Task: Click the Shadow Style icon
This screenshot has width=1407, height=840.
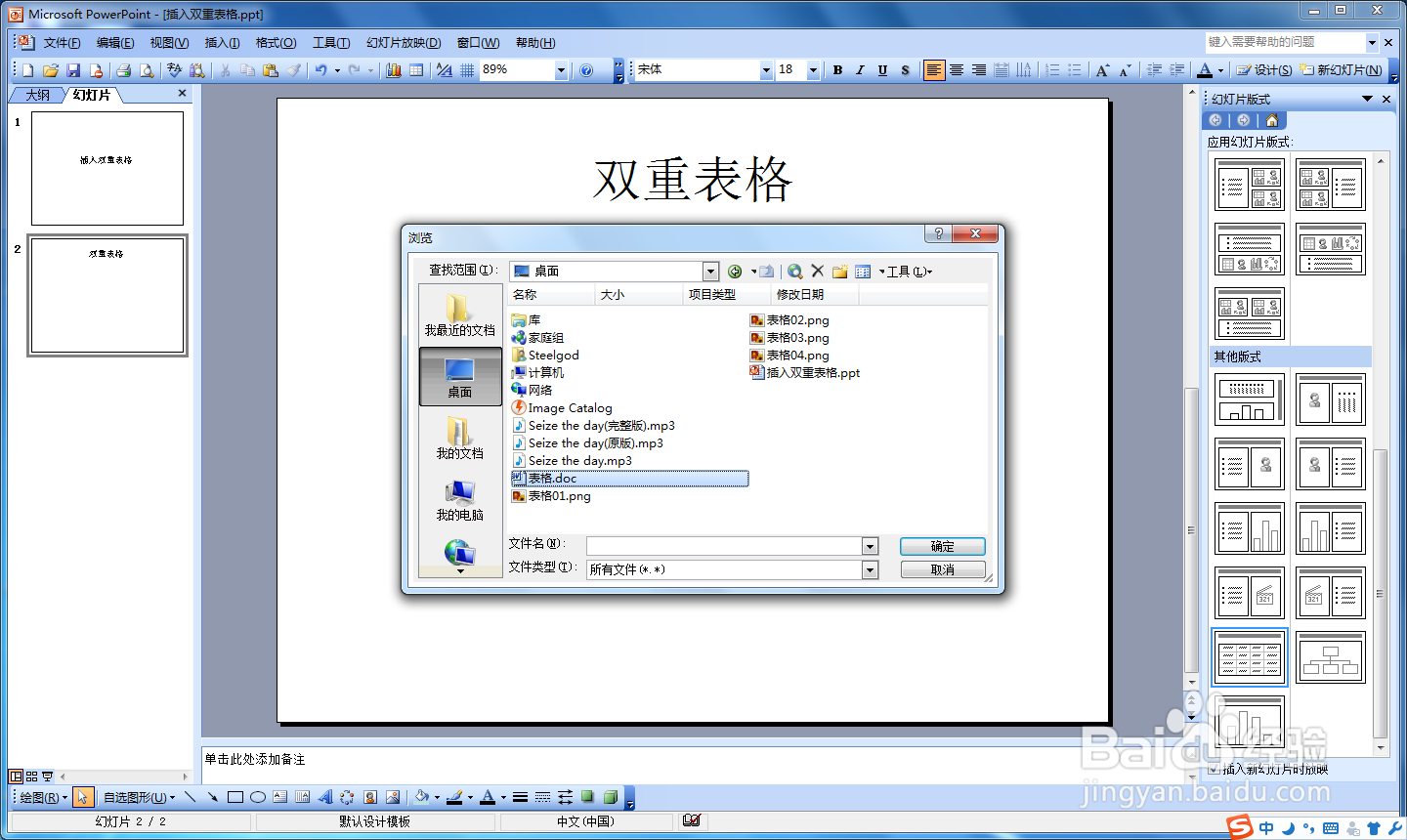Action: click(587, 797)
